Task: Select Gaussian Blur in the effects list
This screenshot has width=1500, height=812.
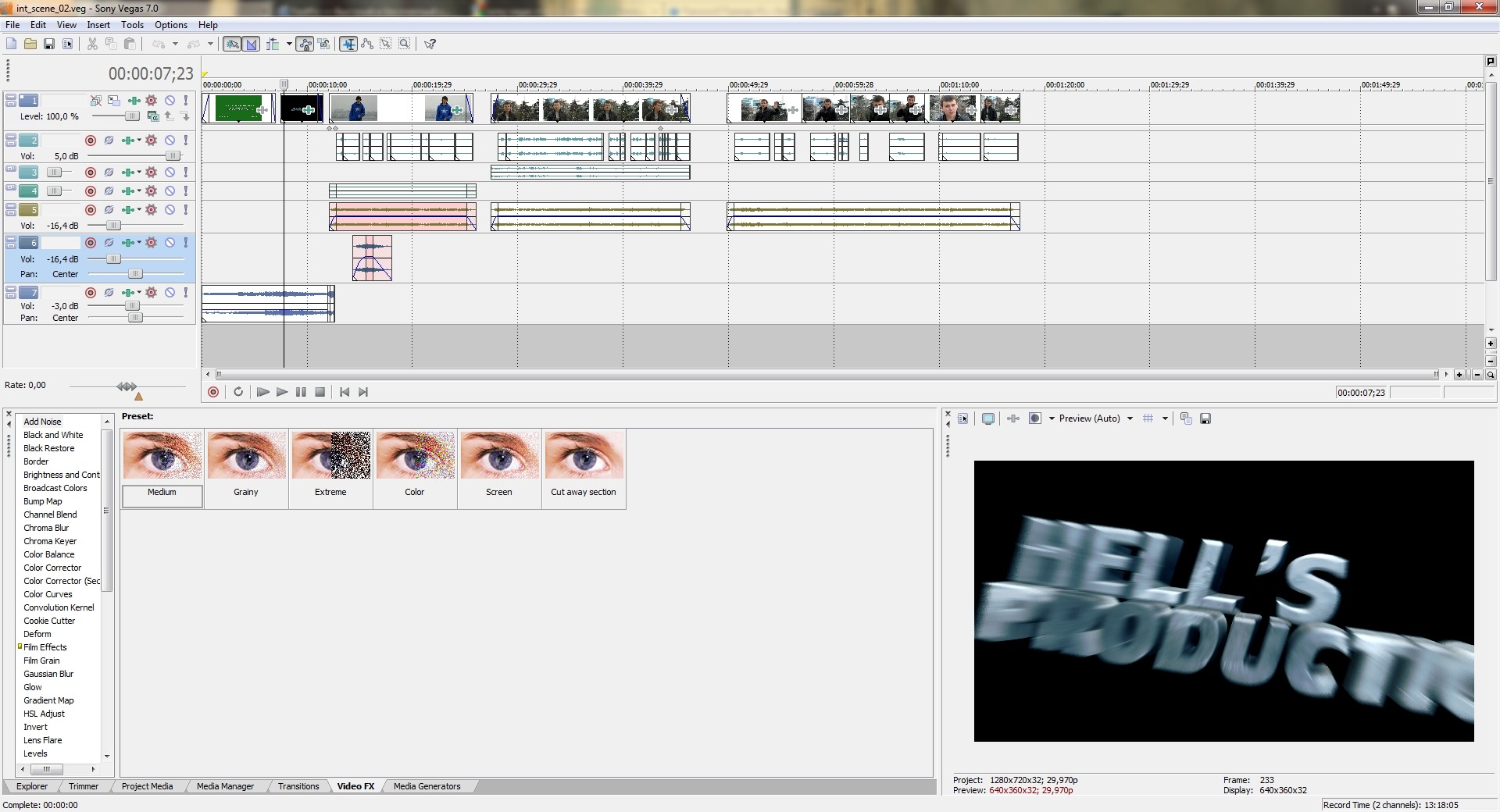Action: pos(48,674)
